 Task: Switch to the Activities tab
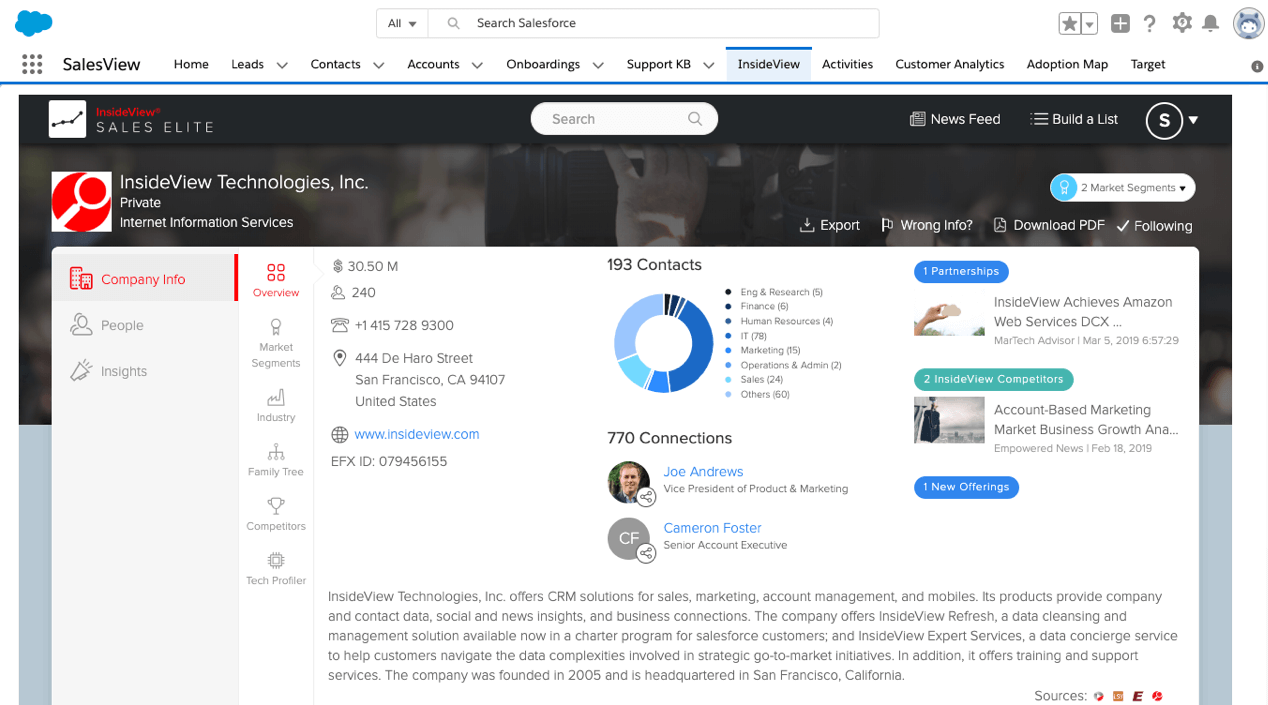pyautogui.click(x=847, y=64)
